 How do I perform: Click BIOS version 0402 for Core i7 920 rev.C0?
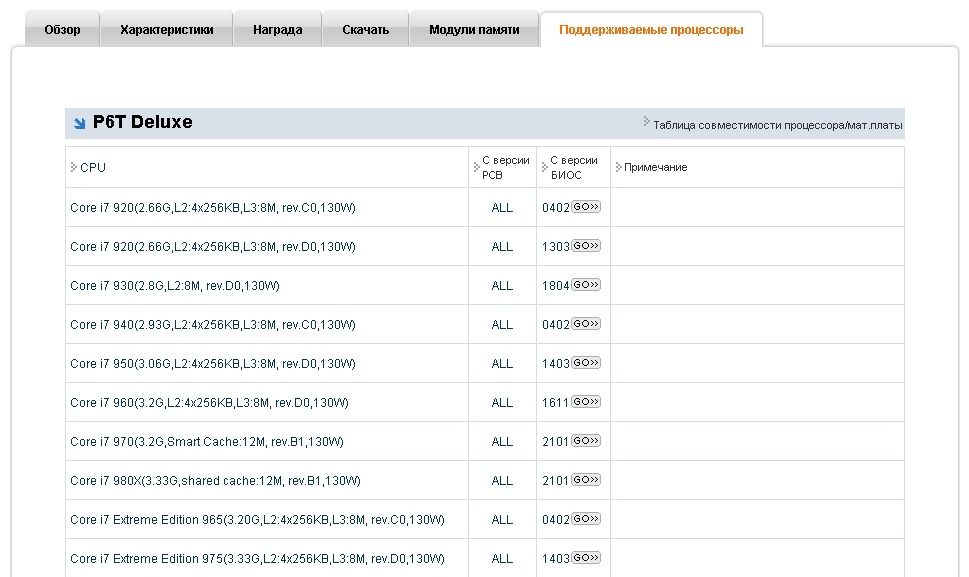click(556, 208)
